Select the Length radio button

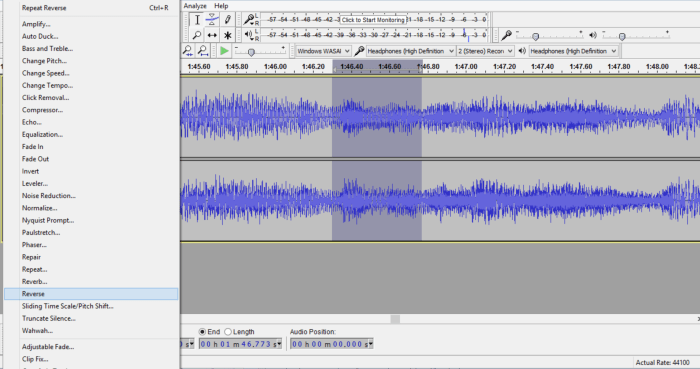pyautogui.click(x=228, y=332)
